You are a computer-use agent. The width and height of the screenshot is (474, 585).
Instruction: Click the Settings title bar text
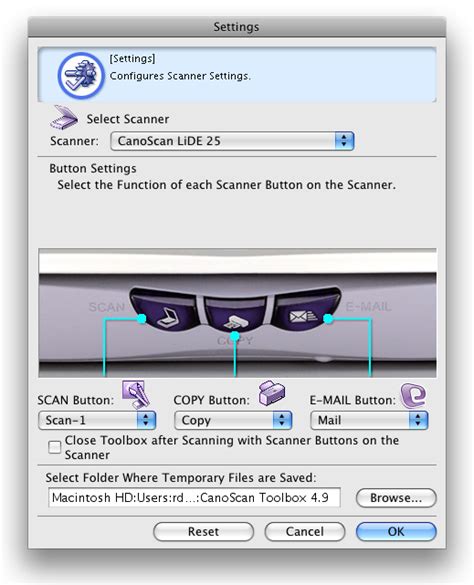point(236,27)
